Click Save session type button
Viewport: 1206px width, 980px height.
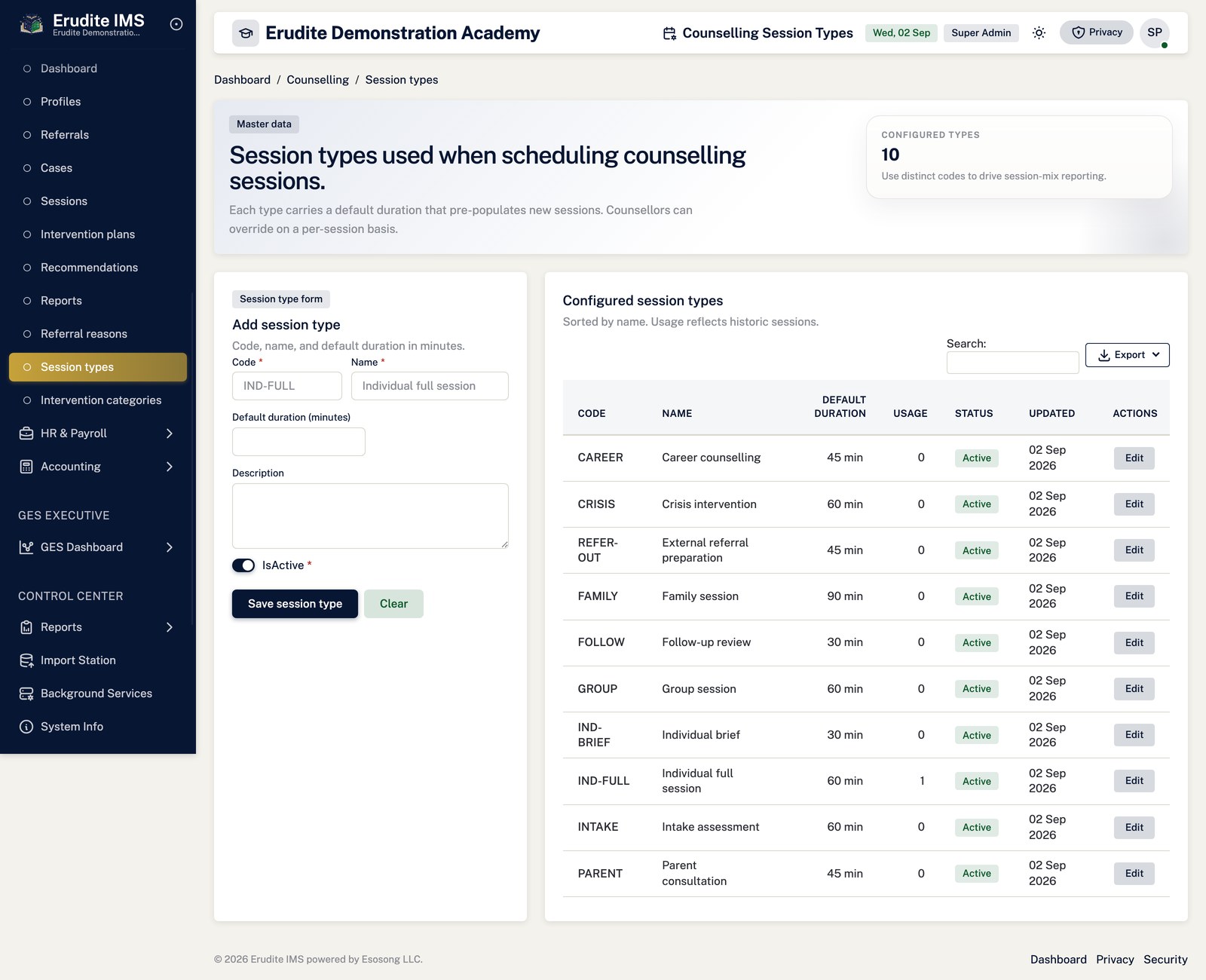295,604
